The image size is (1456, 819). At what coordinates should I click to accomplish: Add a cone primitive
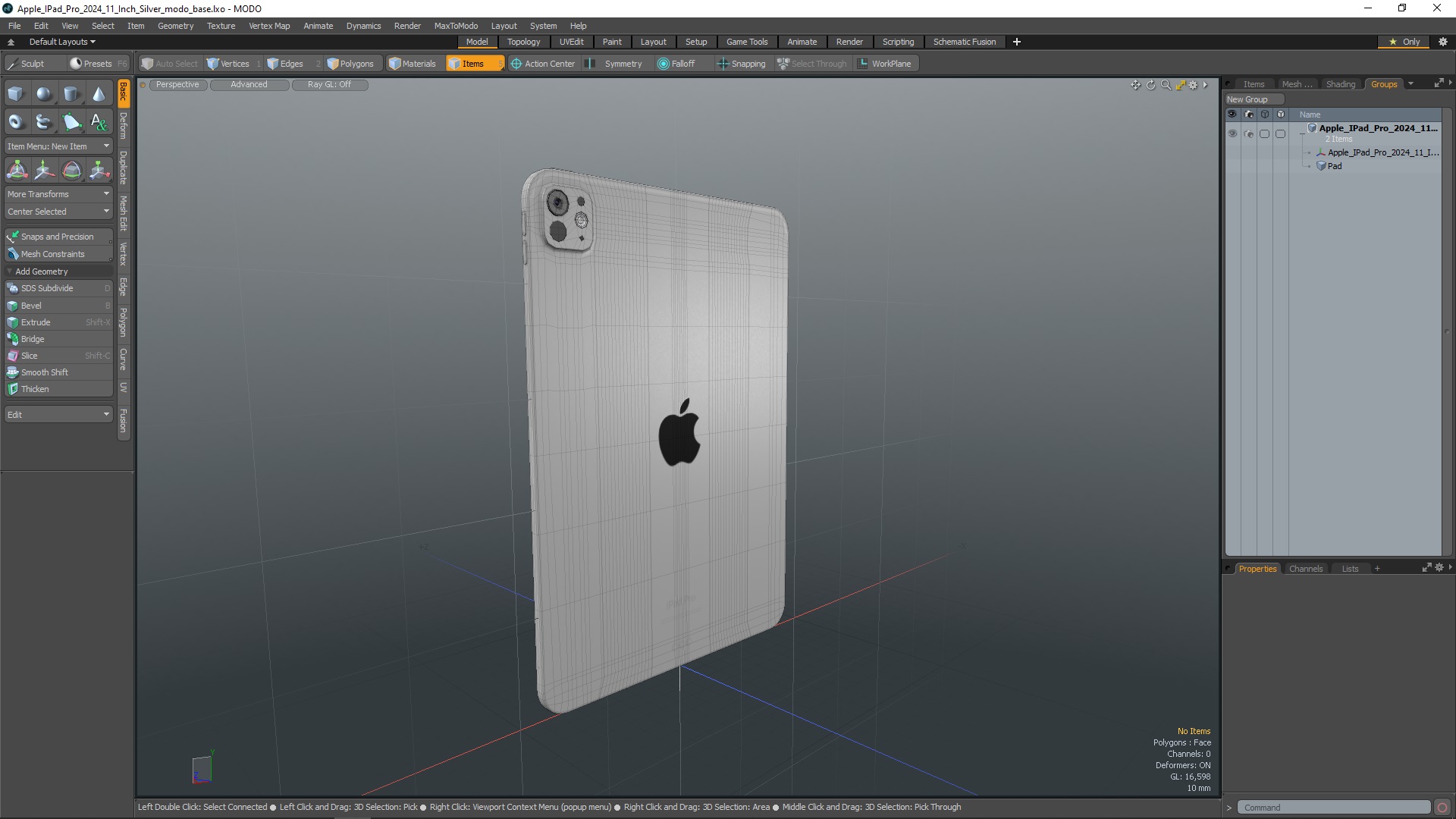pos(99,94)
